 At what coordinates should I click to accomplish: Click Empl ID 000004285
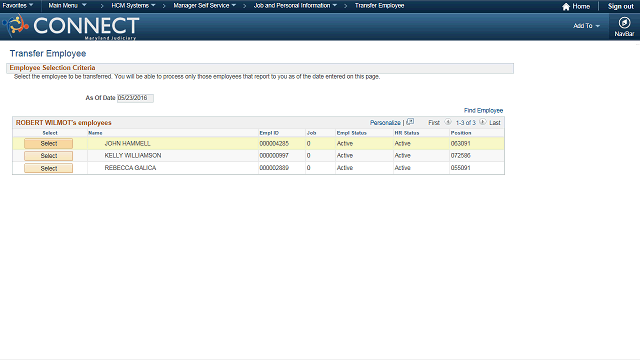pyautogui.click(x=274, y=144)
